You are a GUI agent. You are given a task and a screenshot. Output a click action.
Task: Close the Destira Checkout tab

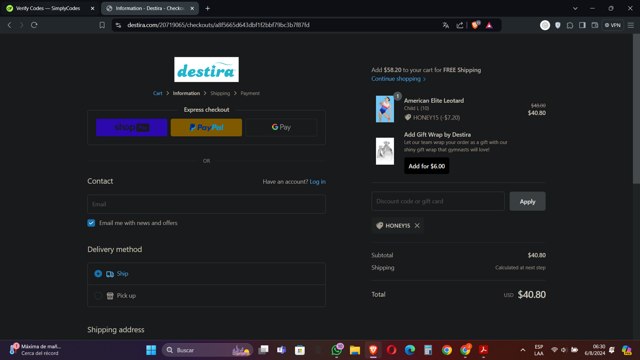coord(192,8)
